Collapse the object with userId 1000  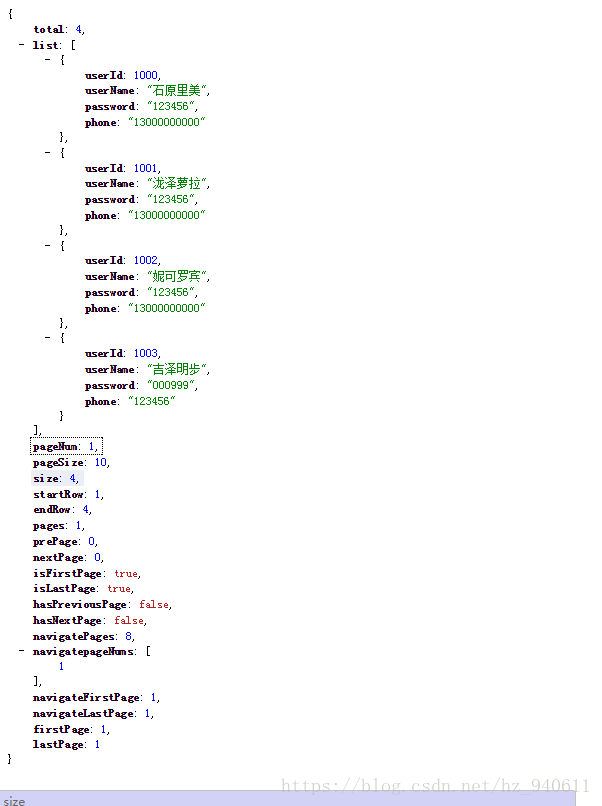tap(47, 60)
